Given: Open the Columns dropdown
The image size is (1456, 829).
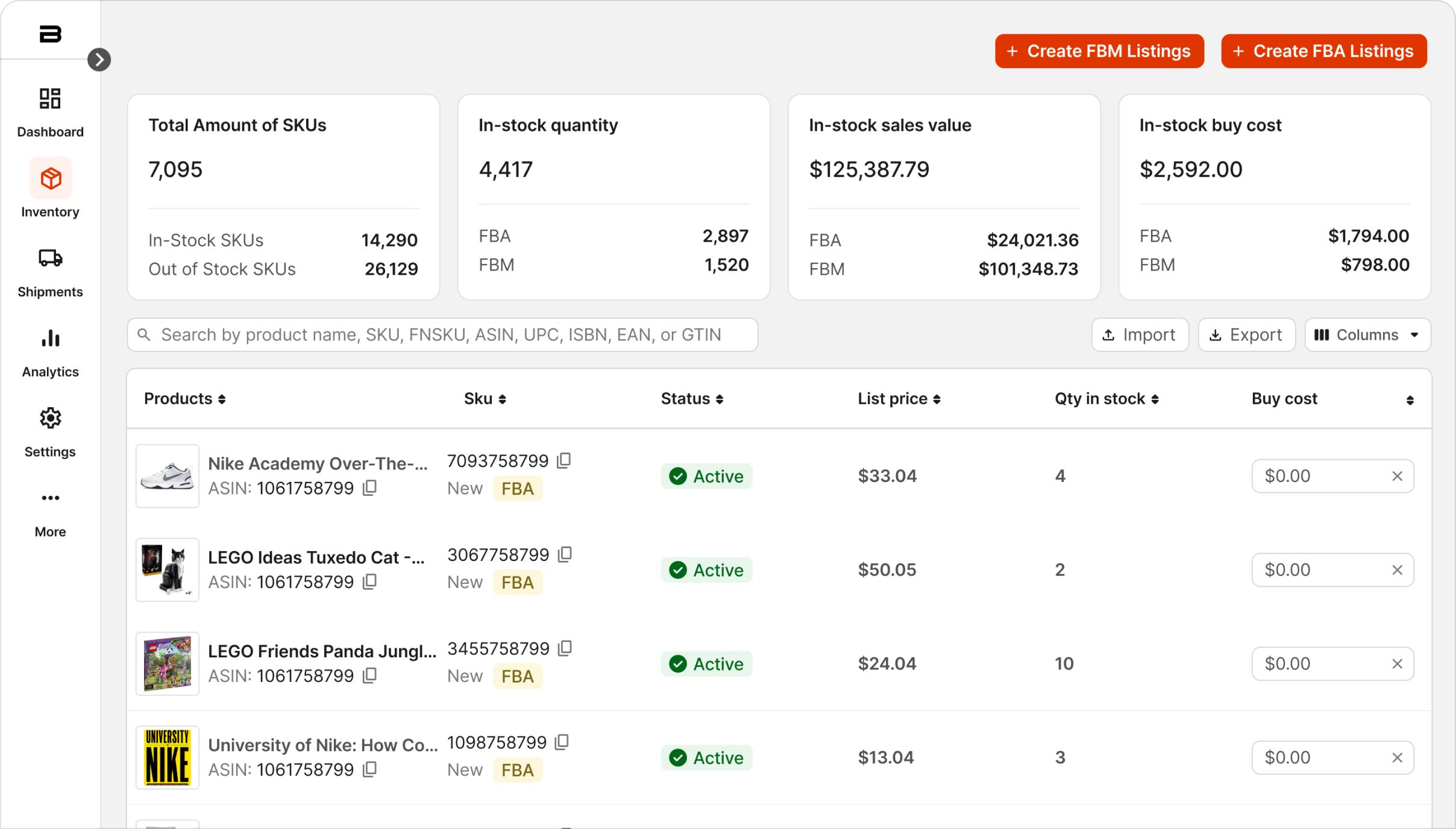Looking at the screenshot, I should [x=1367, y=335].
